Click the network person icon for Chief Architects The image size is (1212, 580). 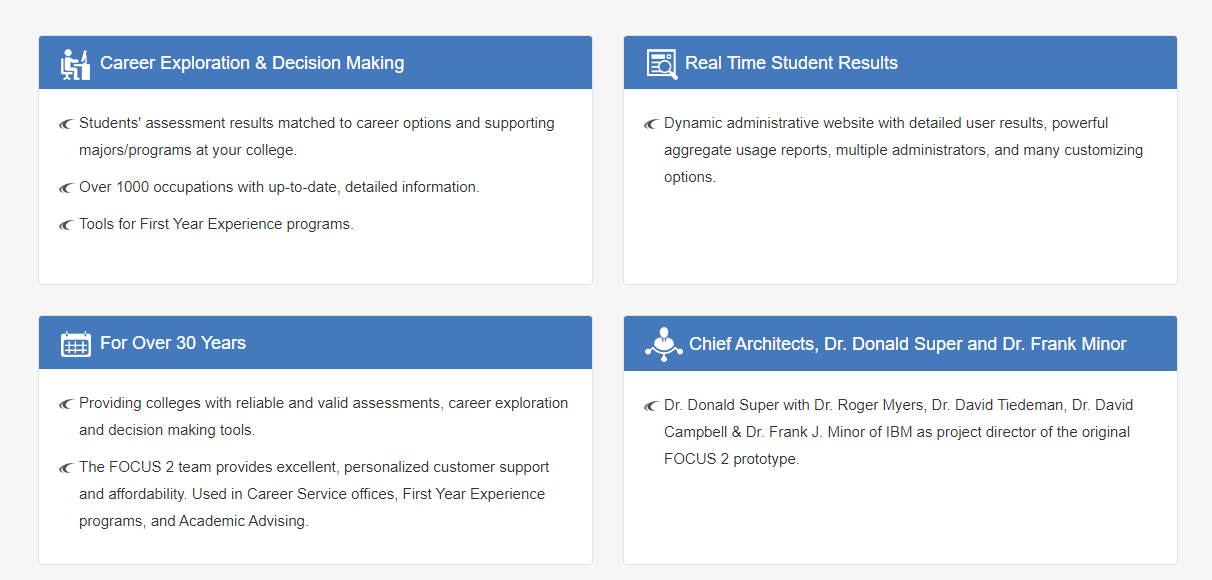point(662,344)
